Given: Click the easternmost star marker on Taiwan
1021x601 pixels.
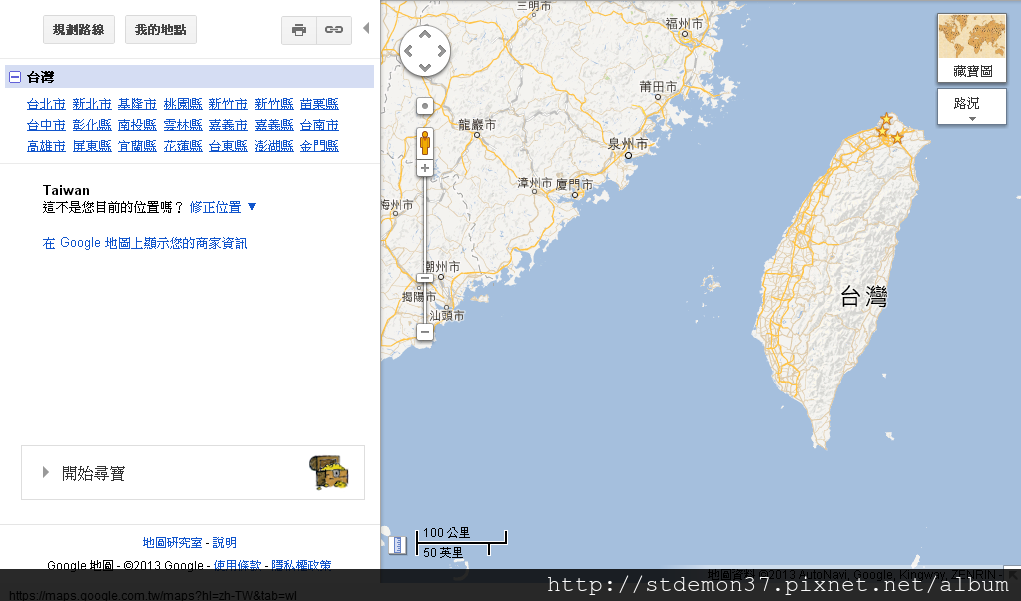Looking at the screenshot, I should 897,138.
